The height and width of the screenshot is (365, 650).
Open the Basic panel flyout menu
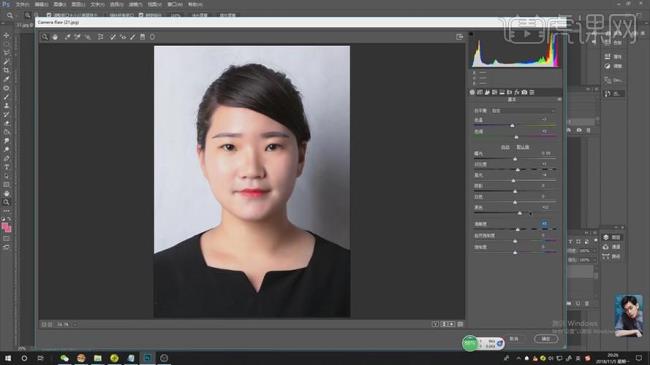coord(559,100)
